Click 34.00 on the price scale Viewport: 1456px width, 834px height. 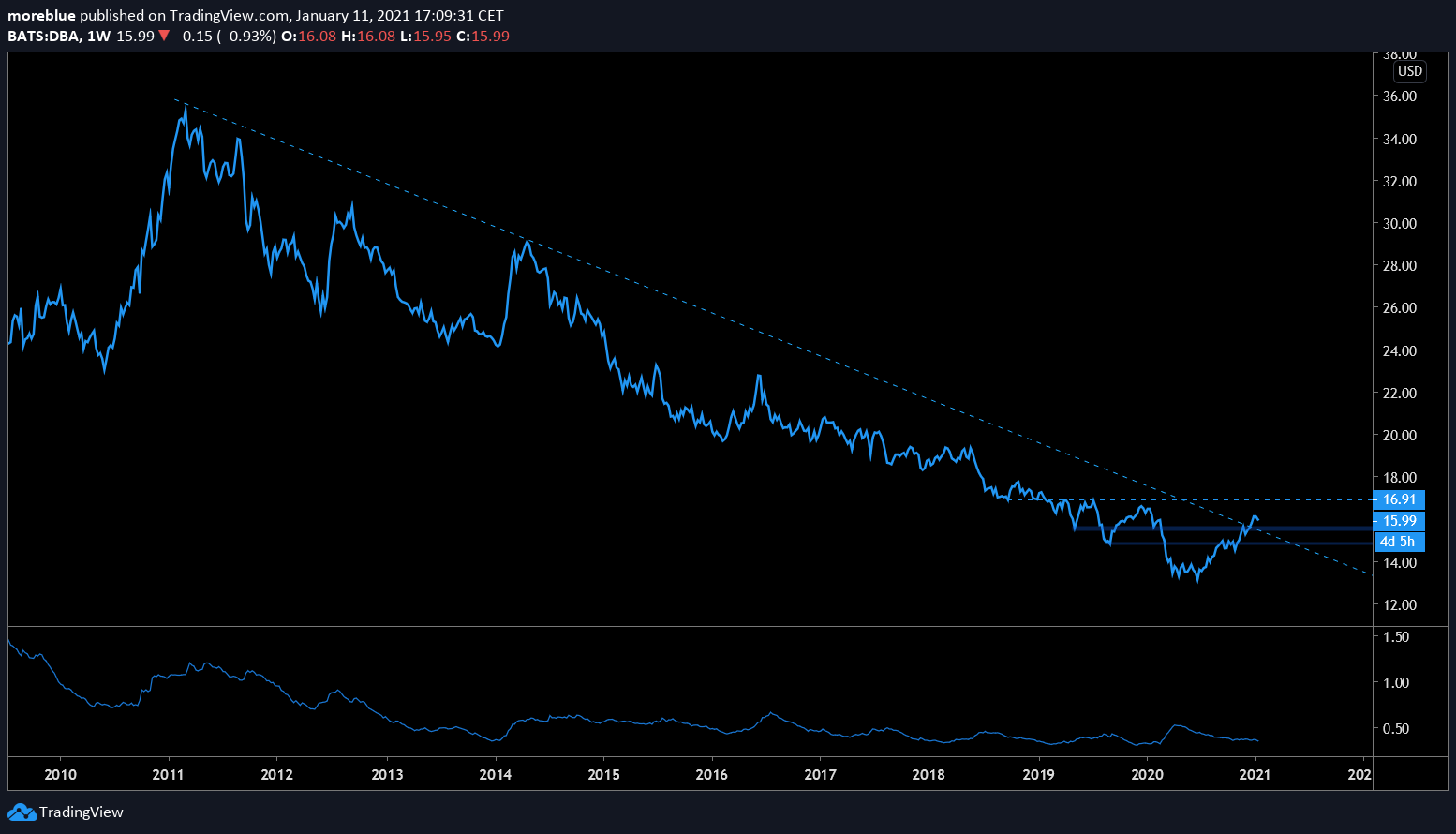pos(1400,139)
